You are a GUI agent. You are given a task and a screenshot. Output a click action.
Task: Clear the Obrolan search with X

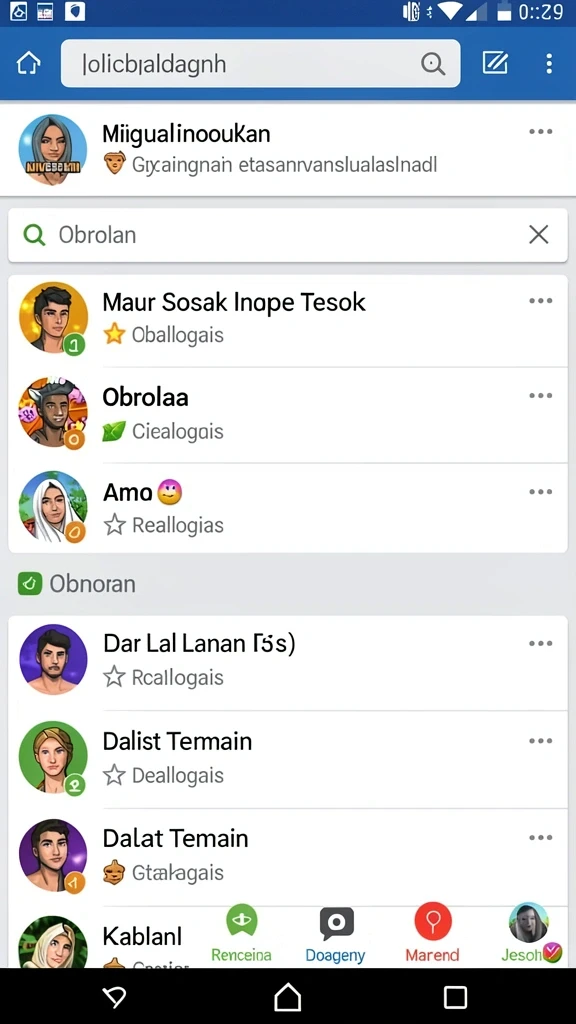[539, 234]
